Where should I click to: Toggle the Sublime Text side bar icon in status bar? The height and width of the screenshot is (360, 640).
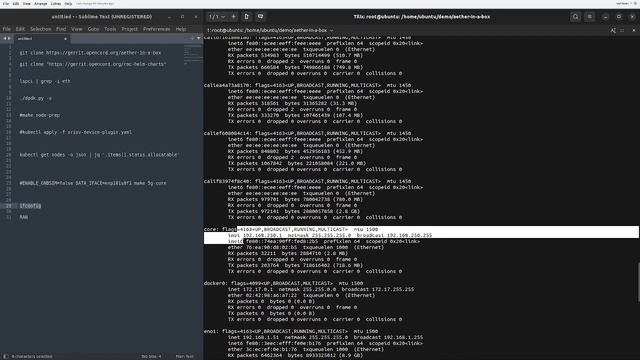point(6,356)
